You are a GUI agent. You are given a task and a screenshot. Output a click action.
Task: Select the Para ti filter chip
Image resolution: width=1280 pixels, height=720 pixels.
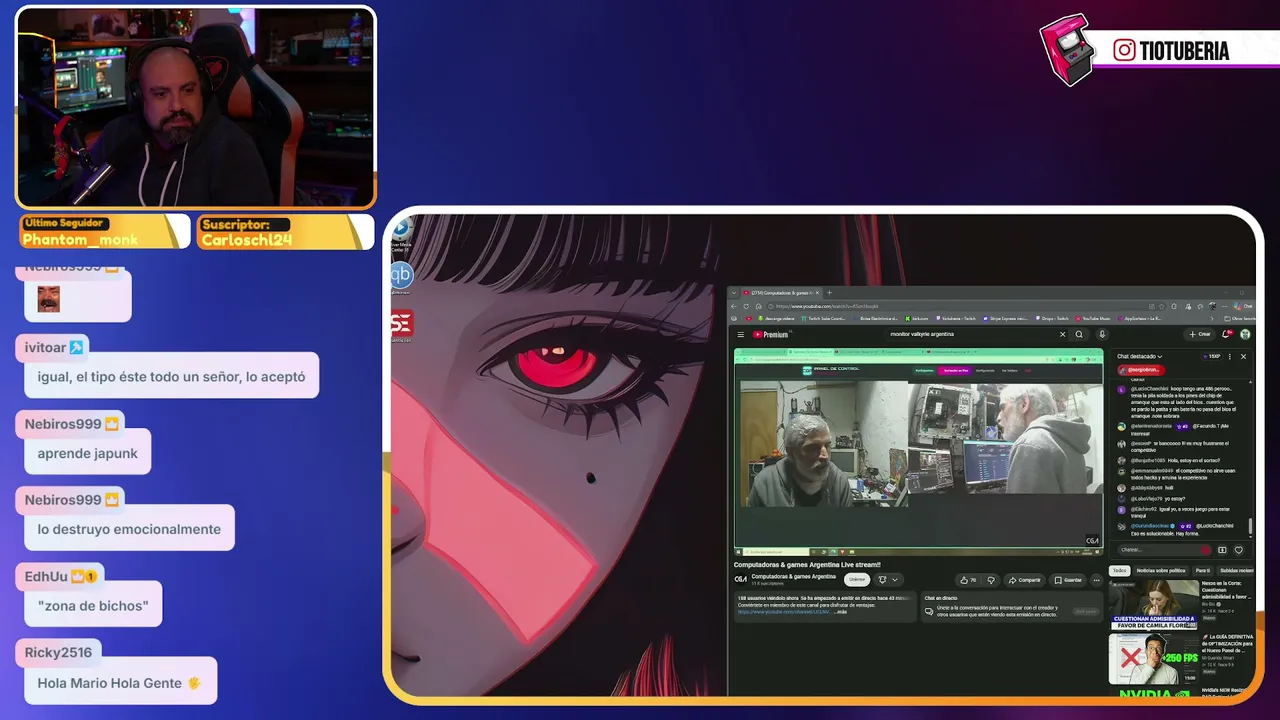[1202, 570]
